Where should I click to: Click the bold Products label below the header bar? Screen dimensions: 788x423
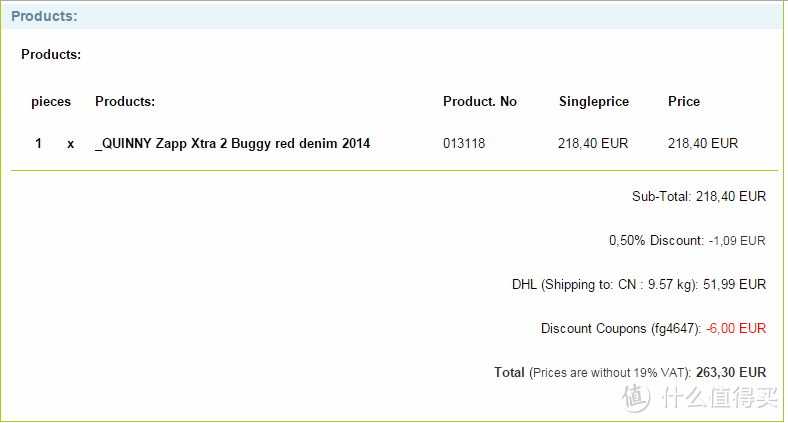(51, 54)
